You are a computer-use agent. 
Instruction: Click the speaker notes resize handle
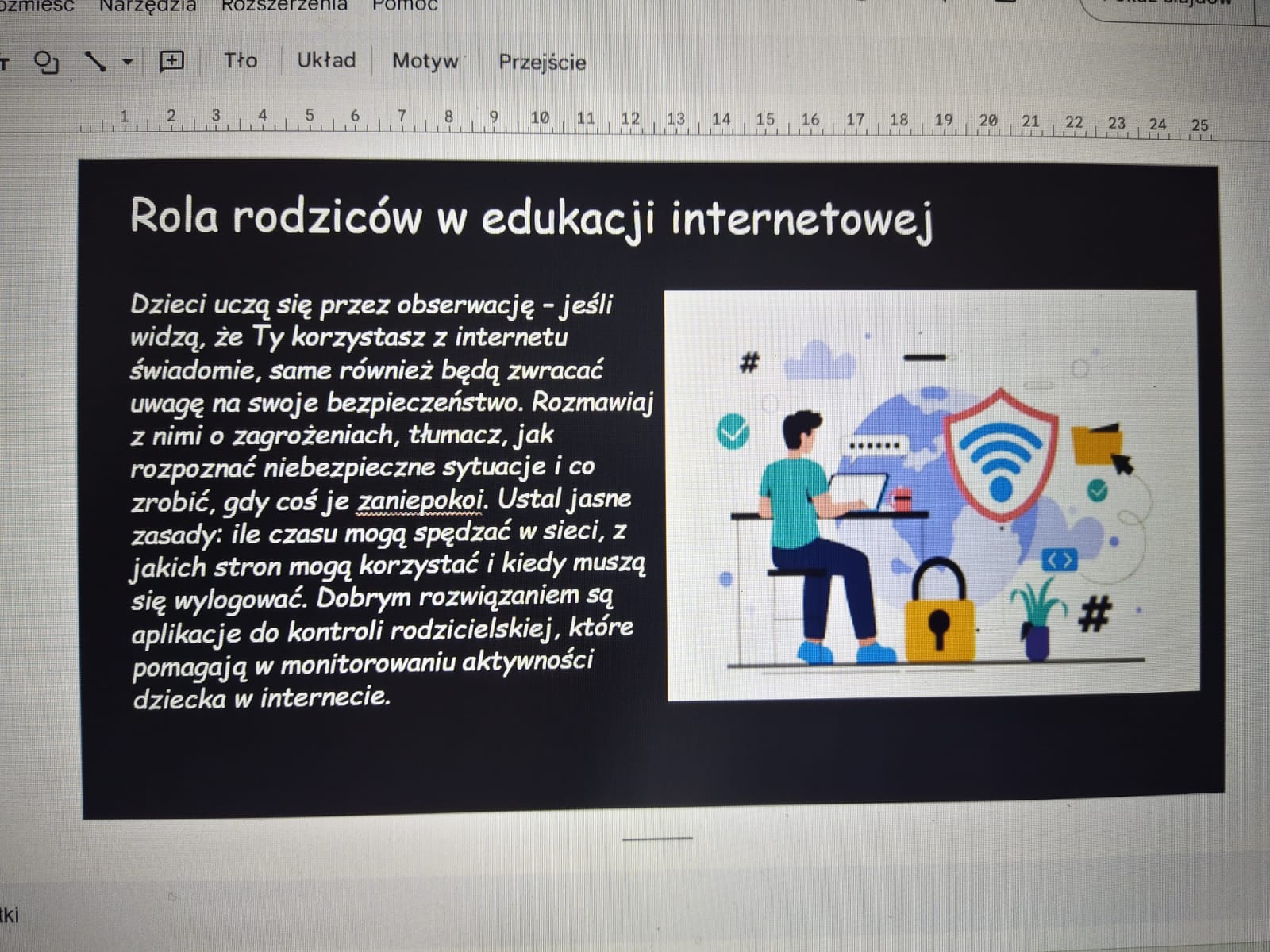tap(657, 837)
